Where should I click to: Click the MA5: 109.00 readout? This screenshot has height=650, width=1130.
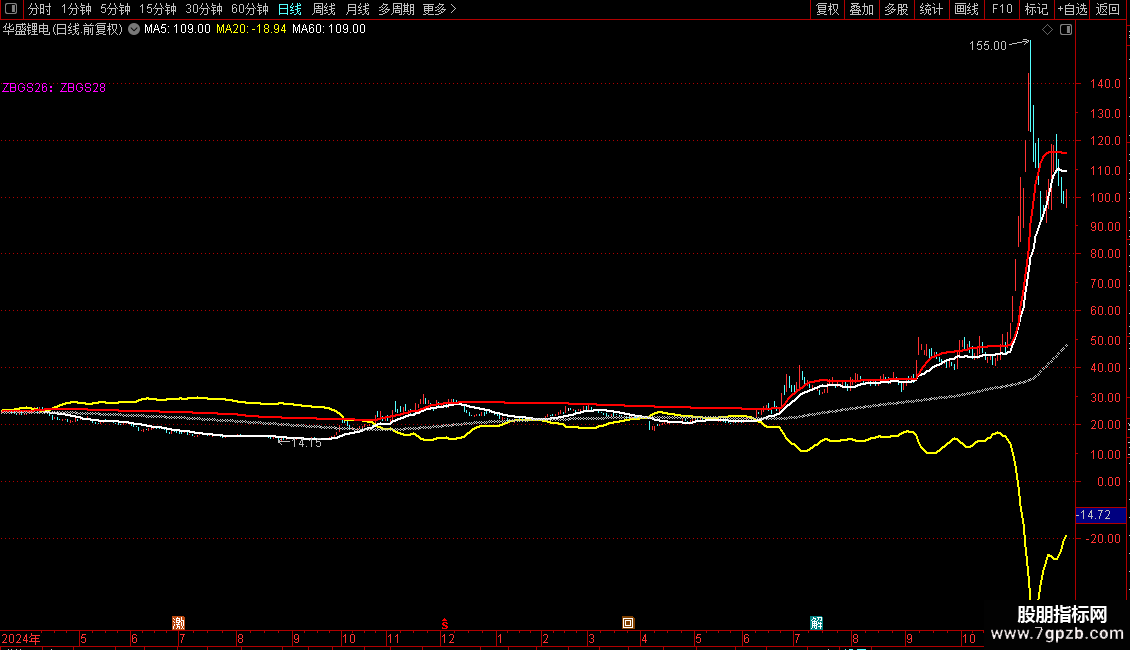coord(177,30)
